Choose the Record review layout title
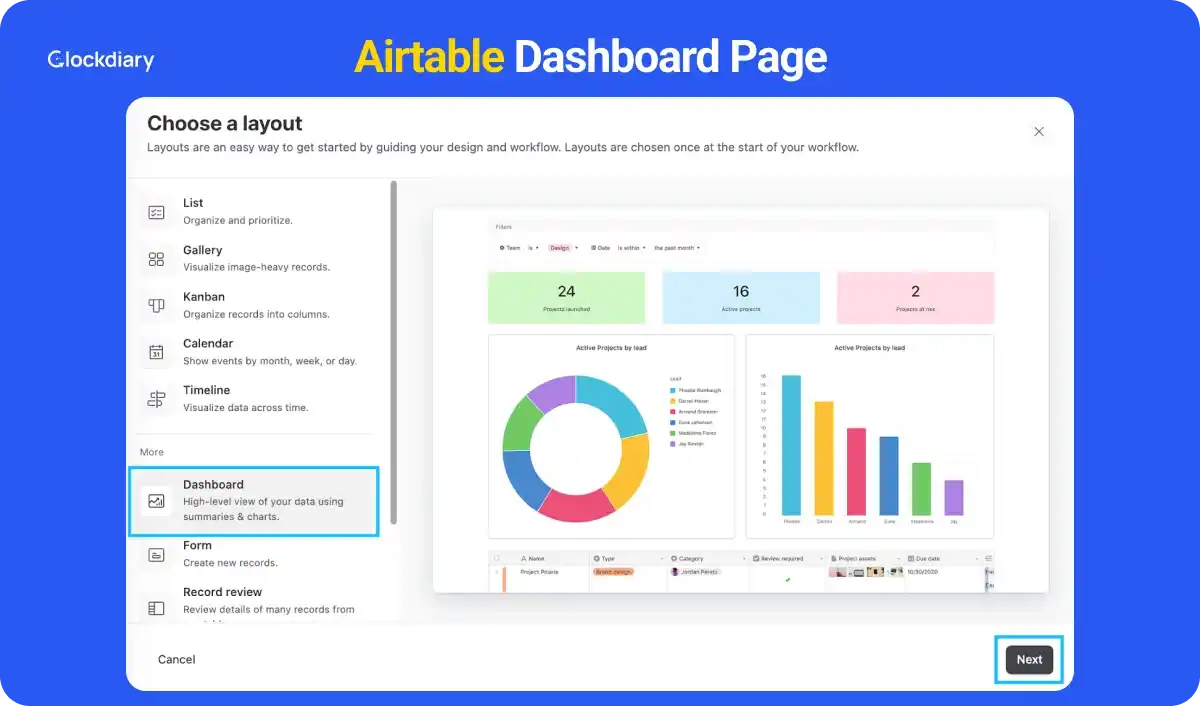The width and height of the screenshot is (1200, 706). coord(222,592)
